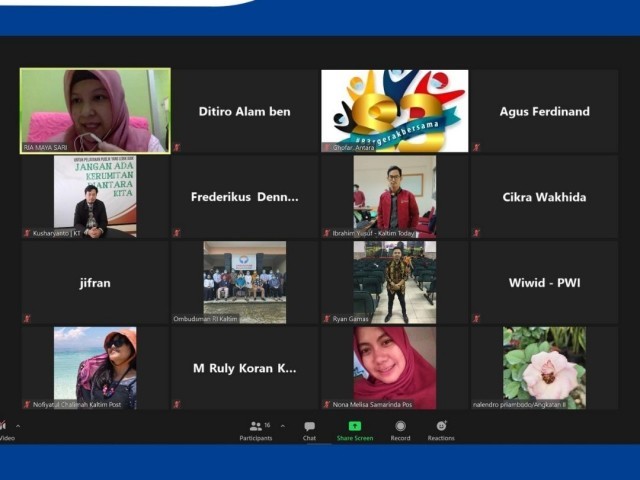Select Ibrahim Yusuf Kaltim Today tile
The height and width of the screenshot is (480, 640).
click(x=394, y=196)
